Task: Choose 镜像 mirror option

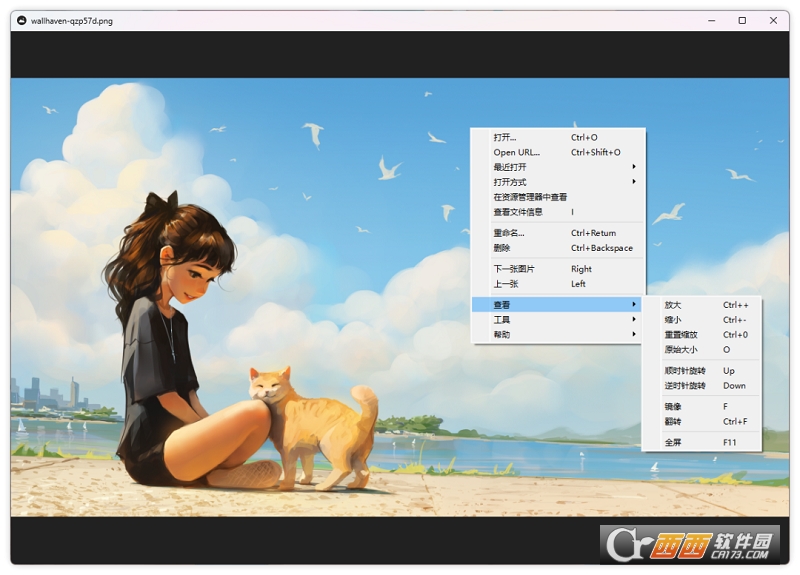Action: click(x=702, y=407)
